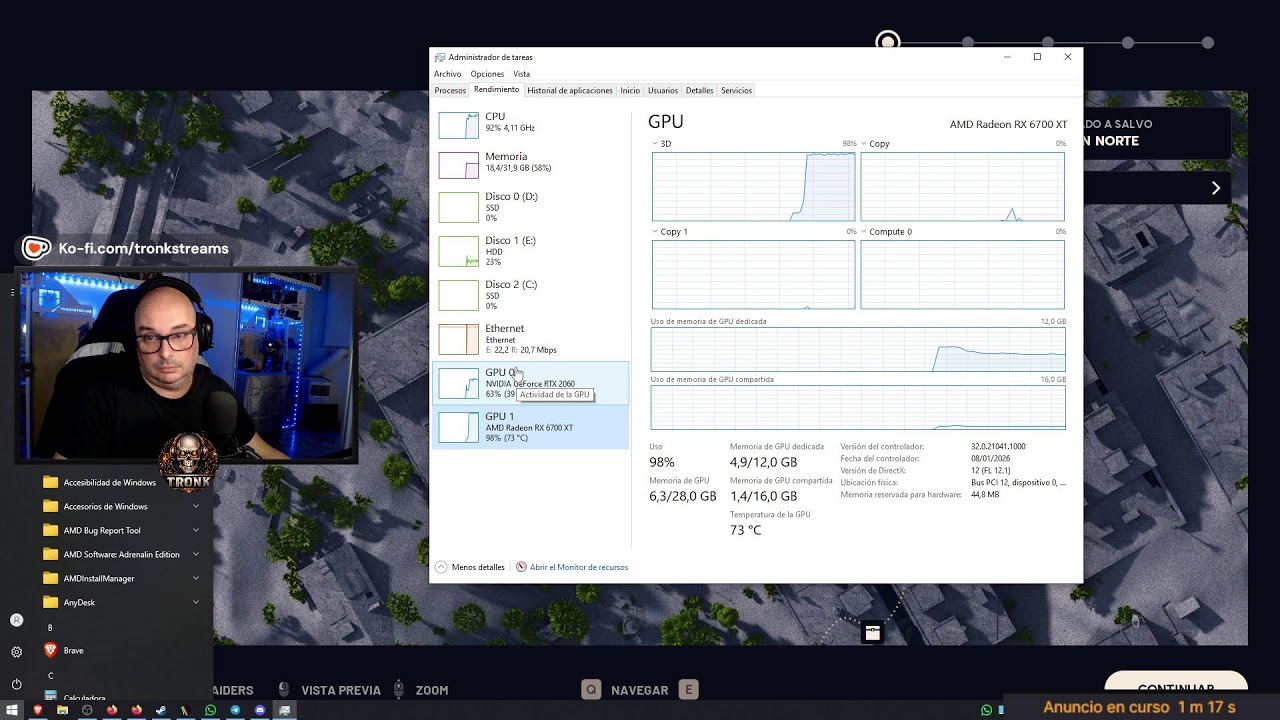
Task: Open Start menu power icon
Action: click(x=16, y=684)
